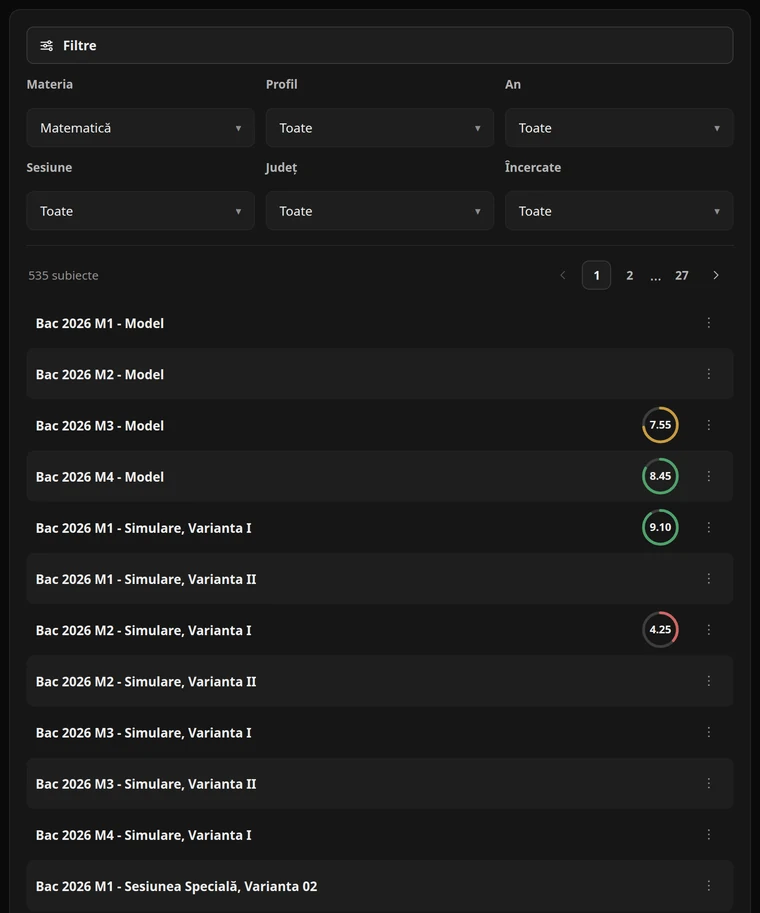Open options menu for M4 Simulare Varianta I
This screenshot has width=760, height=913.
coord(708,834)
